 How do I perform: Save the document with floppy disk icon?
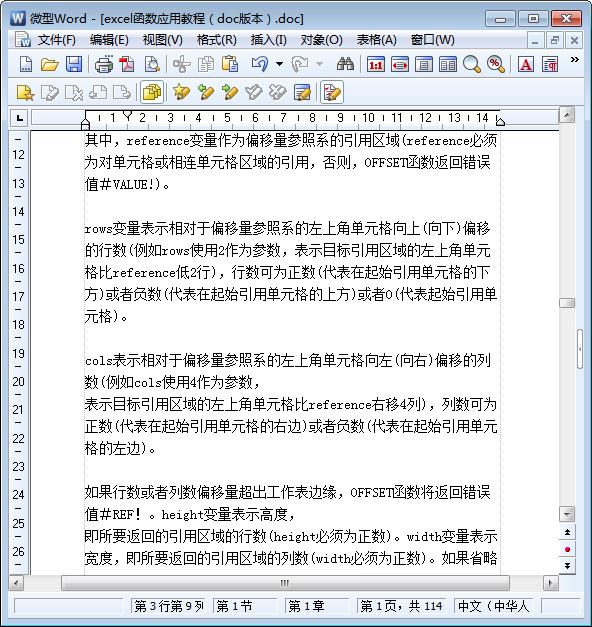pyautogui.click(x=74, y=64)
